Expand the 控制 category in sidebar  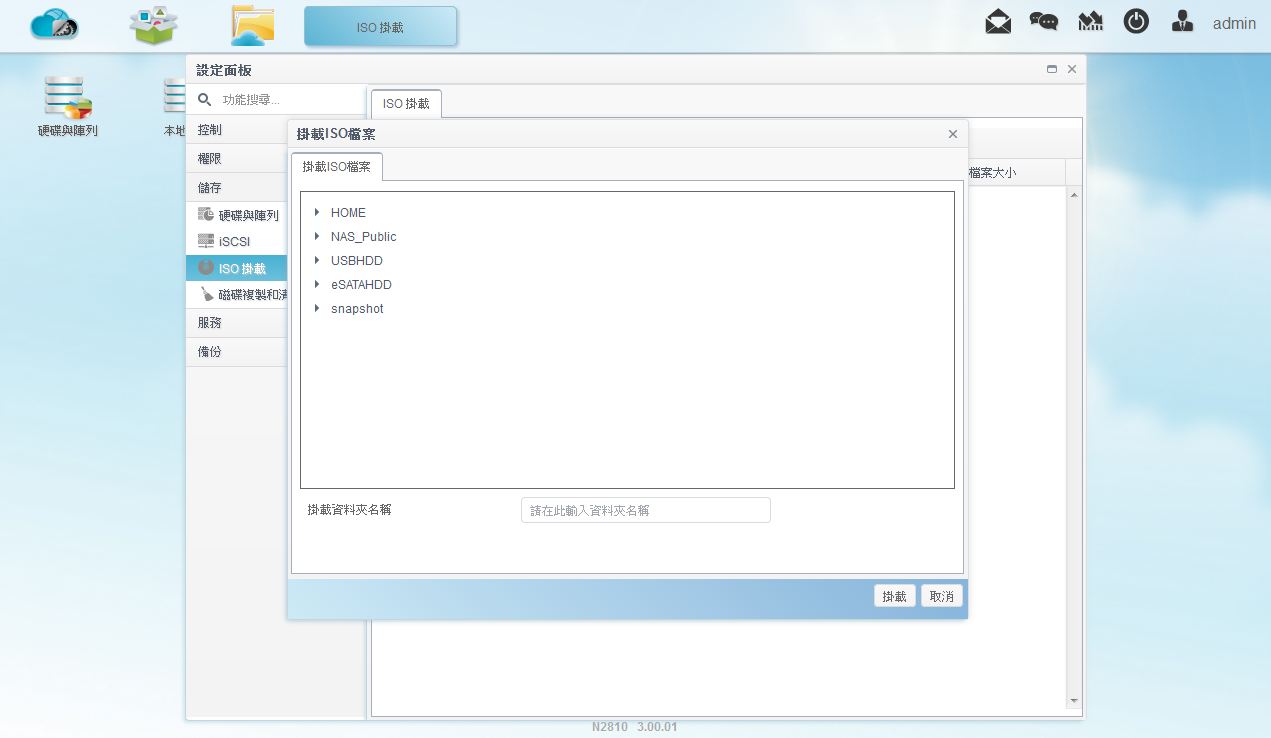pyautogui.click(x=237, y=130)
